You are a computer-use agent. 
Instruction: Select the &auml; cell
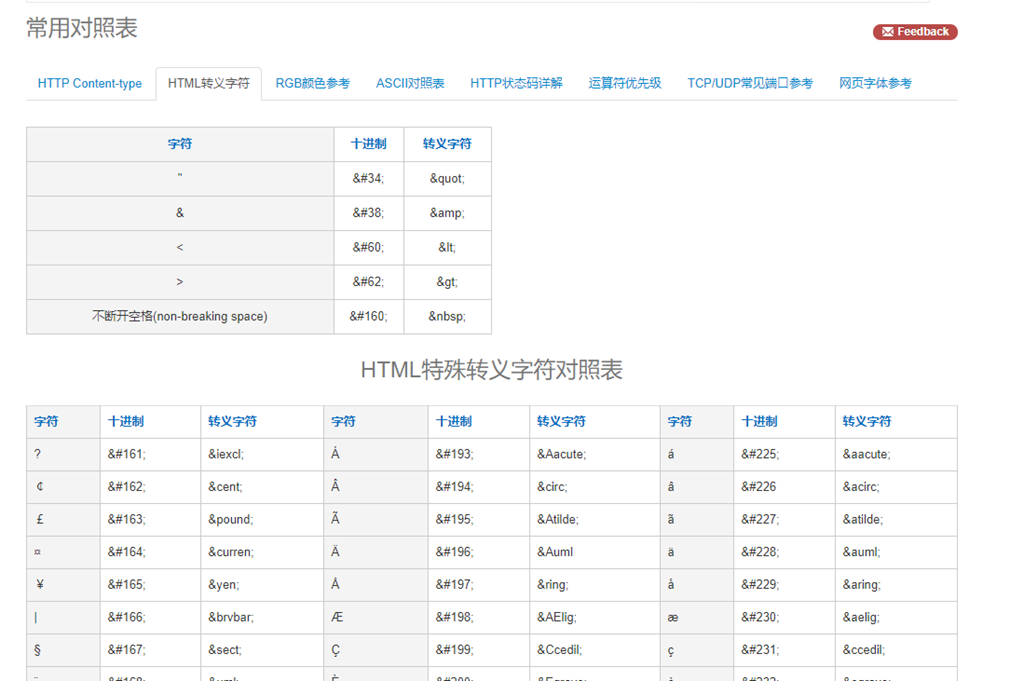[x=896, y=552]
